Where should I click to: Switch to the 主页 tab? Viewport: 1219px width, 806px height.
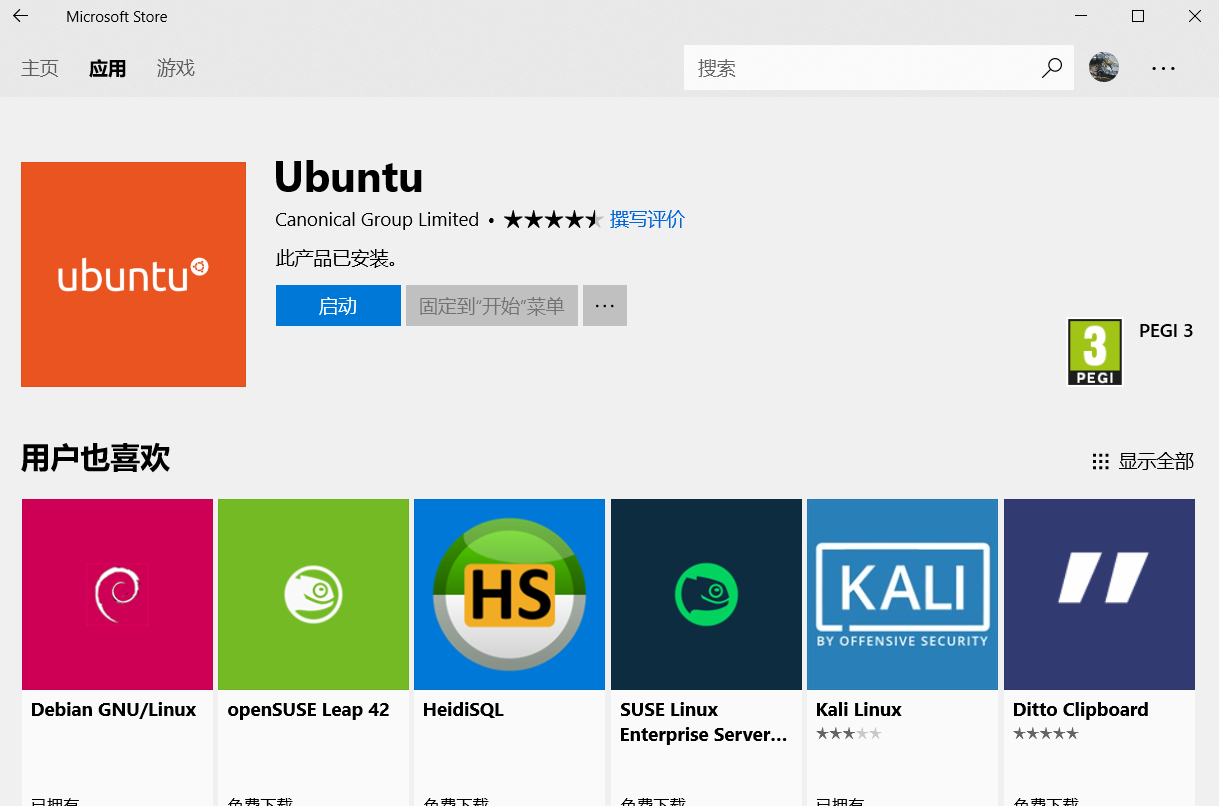40,68
